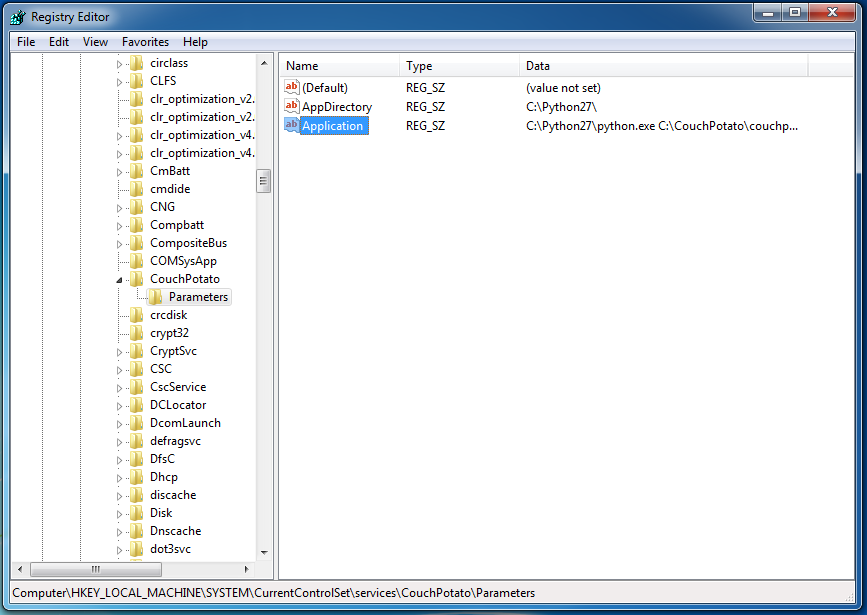Screen dimensions: 867x615
Task: Expand the CLFS key
Action: point(119,82)
